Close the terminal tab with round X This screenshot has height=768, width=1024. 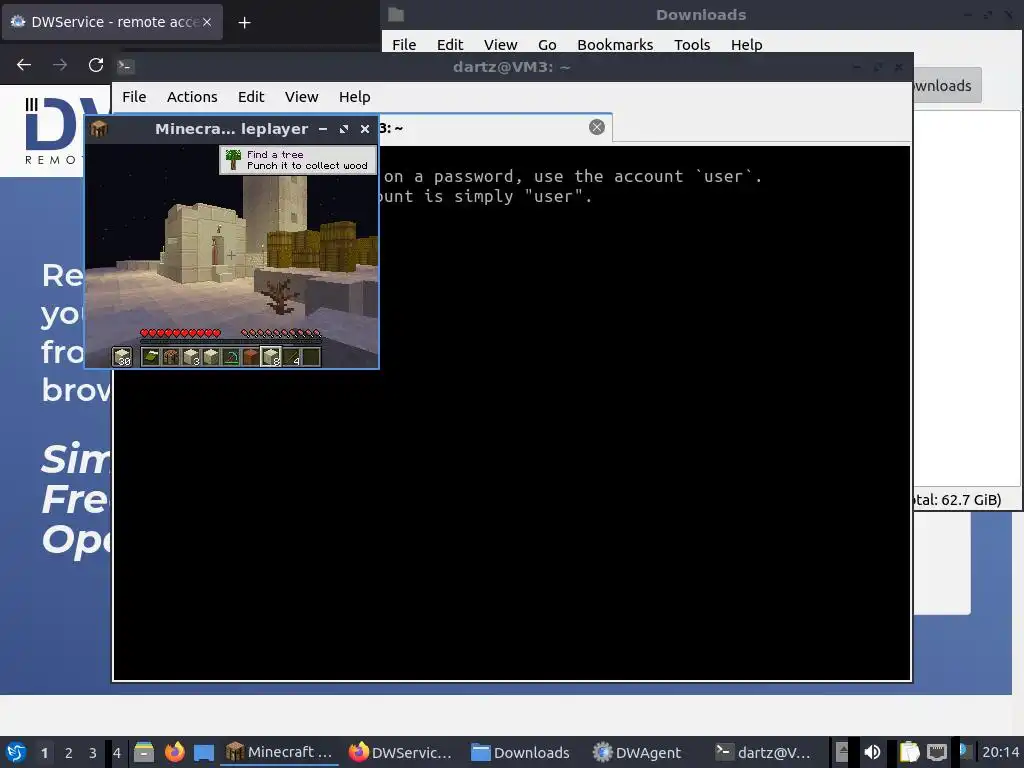(596, 127)
